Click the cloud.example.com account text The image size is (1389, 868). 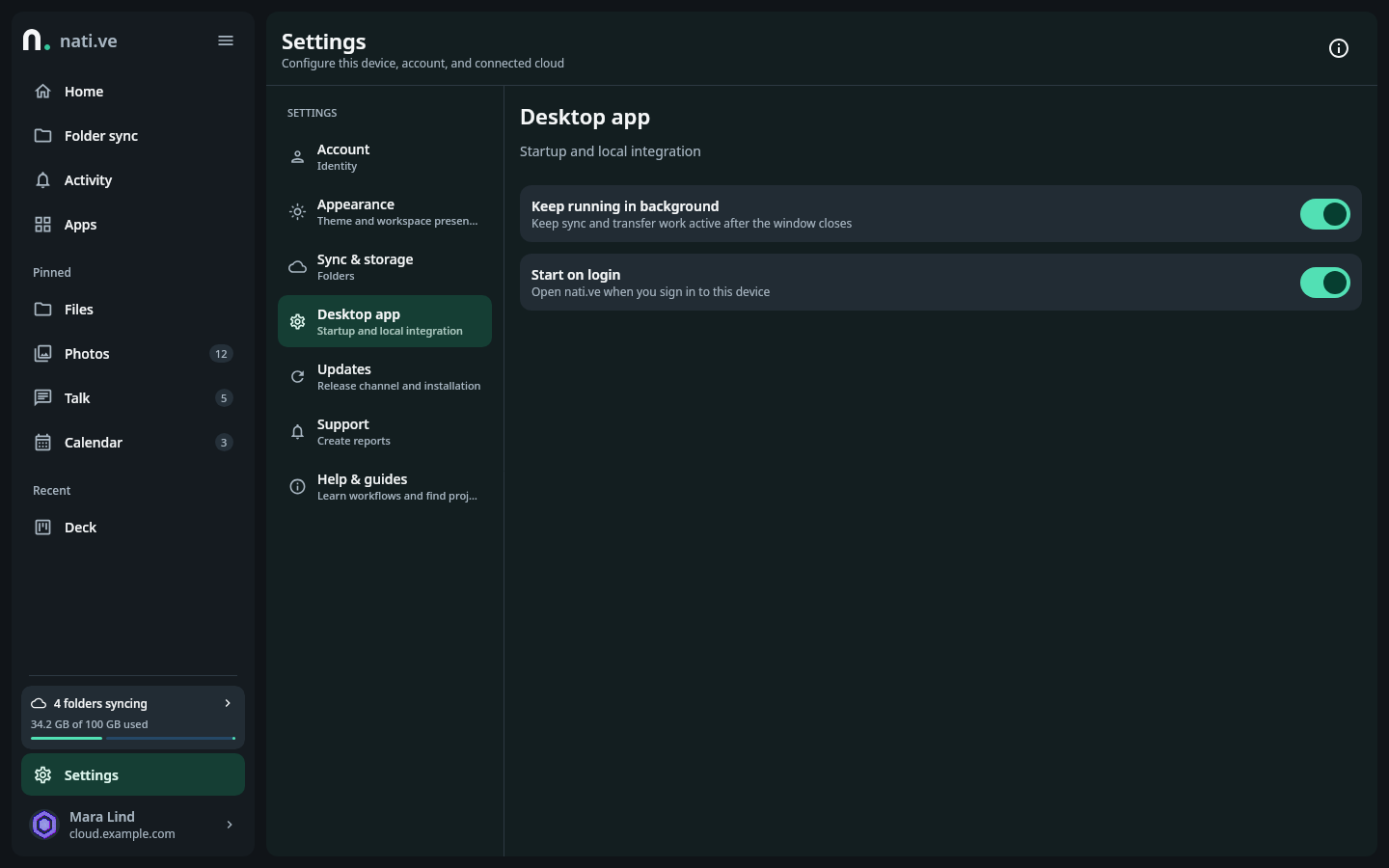(123, 834)
